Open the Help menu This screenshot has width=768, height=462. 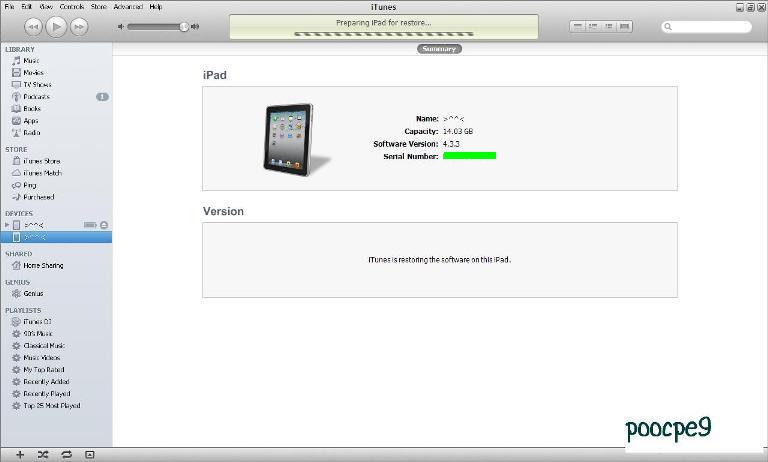click(156, 7)
